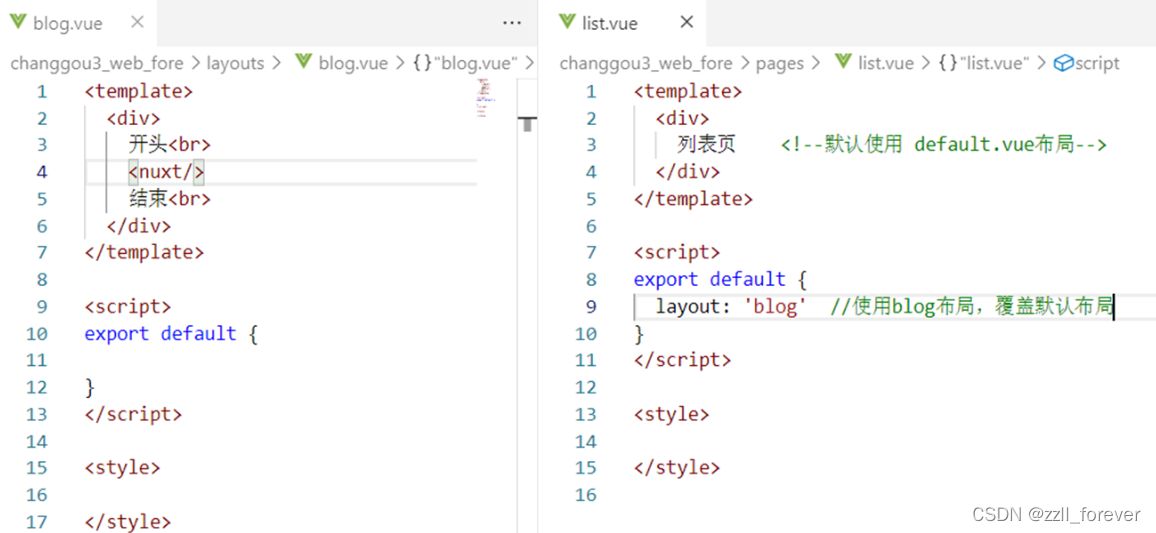Click the <template> tag on list.vue line 1
Screen dimensions: 1156x533
pos(688,91)
